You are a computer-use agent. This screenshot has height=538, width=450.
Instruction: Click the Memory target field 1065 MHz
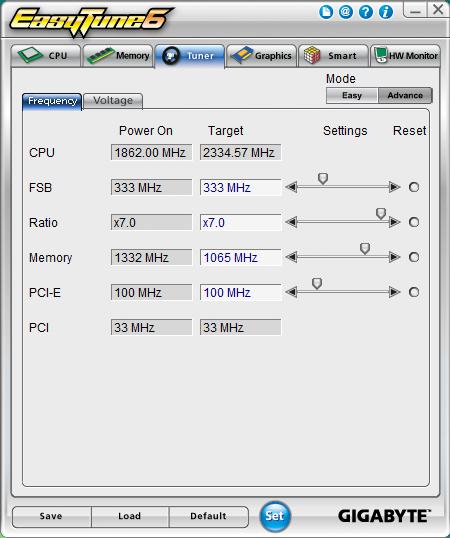click(240, 257)
